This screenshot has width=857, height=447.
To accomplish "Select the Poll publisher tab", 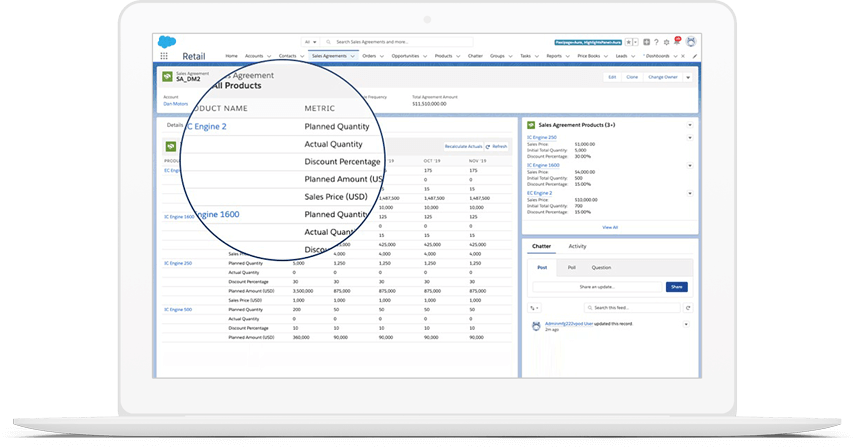I will click(x=572, y=268).
